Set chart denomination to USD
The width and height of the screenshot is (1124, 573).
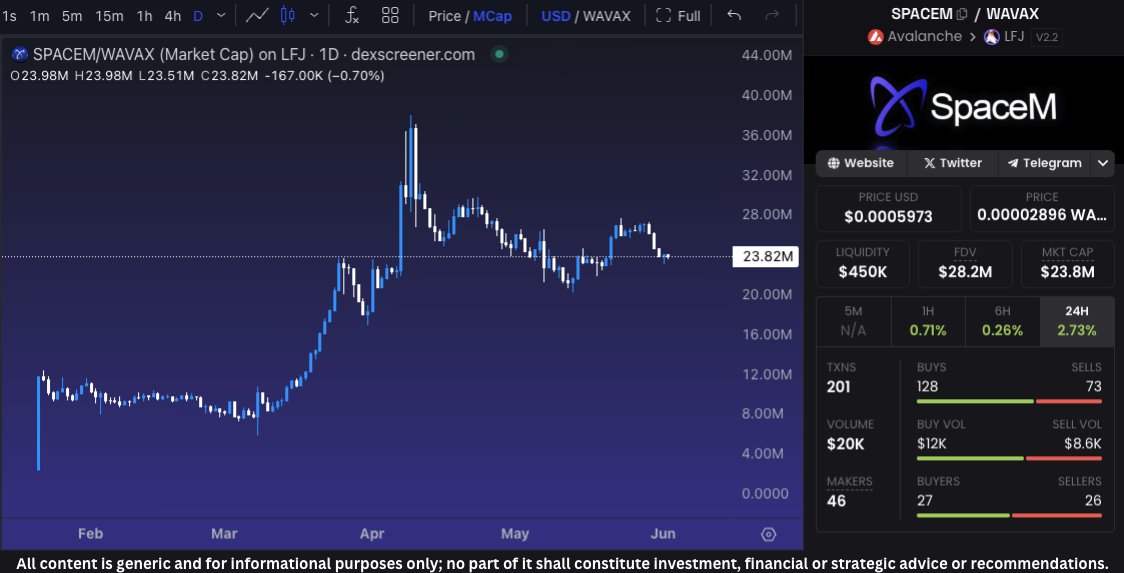pyautogui.click(x=556, y=16)
